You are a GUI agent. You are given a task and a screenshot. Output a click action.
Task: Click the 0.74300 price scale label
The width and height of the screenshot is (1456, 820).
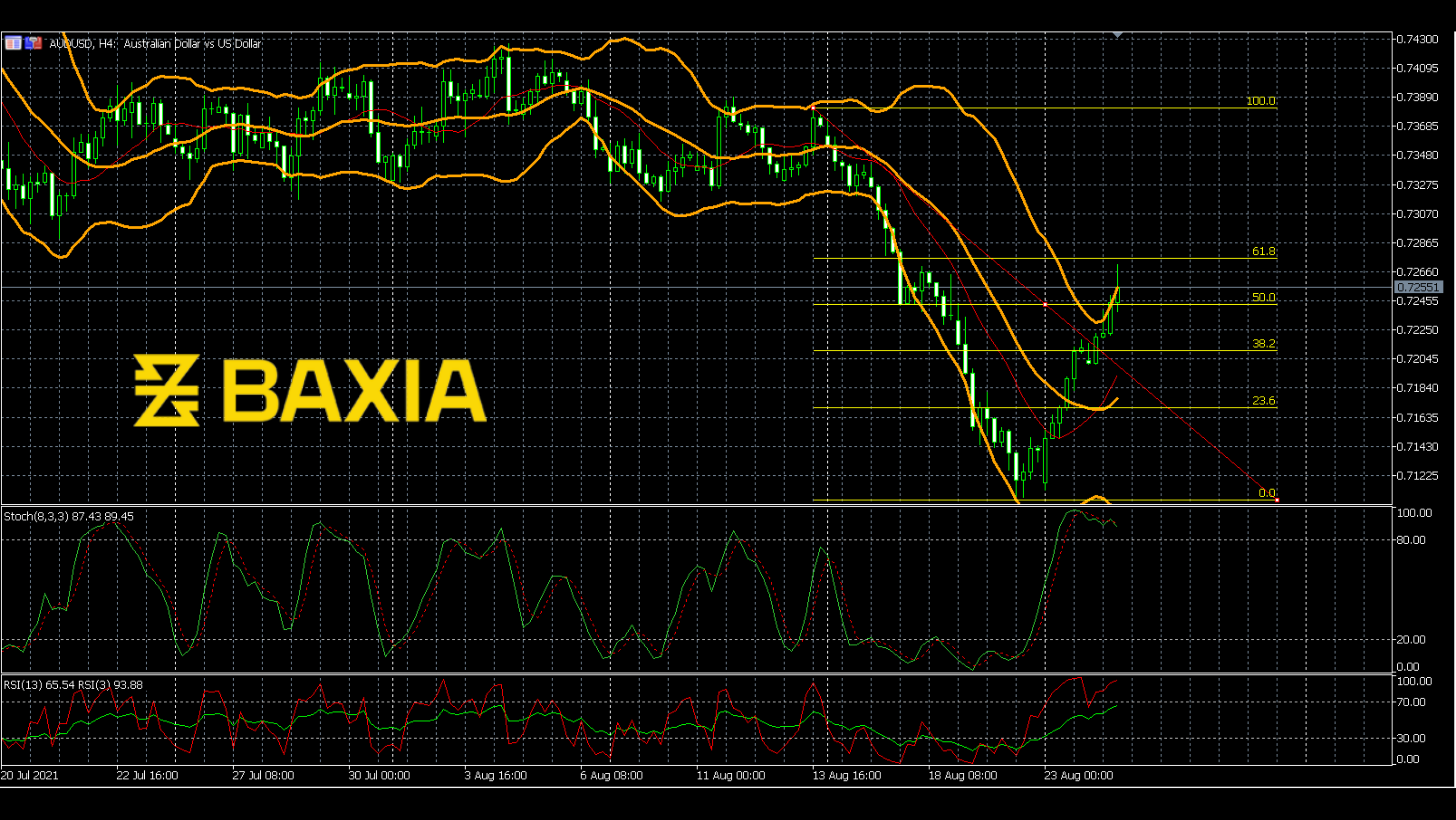tap(1418, 39)
